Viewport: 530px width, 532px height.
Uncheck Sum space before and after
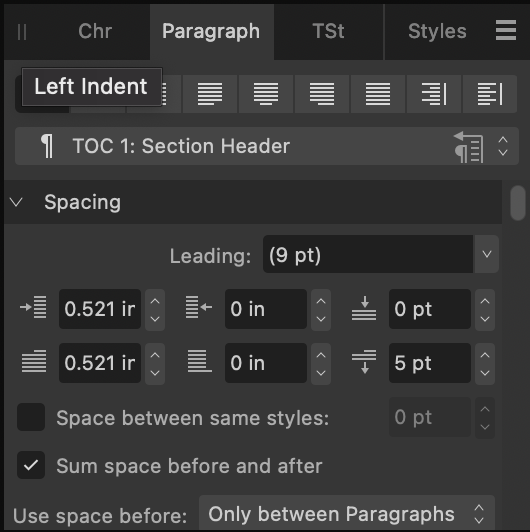click(x=31, y=465)
